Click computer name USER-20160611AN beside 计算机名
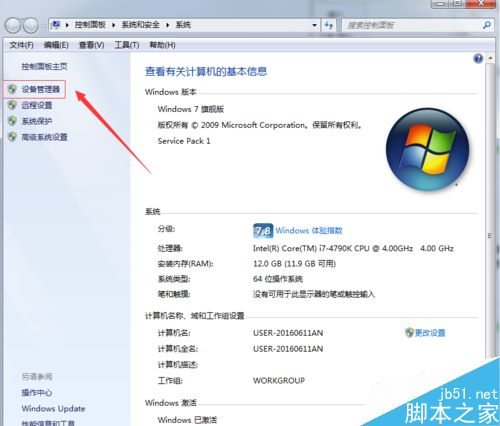500x426 pixels. (x=288, y=333)
